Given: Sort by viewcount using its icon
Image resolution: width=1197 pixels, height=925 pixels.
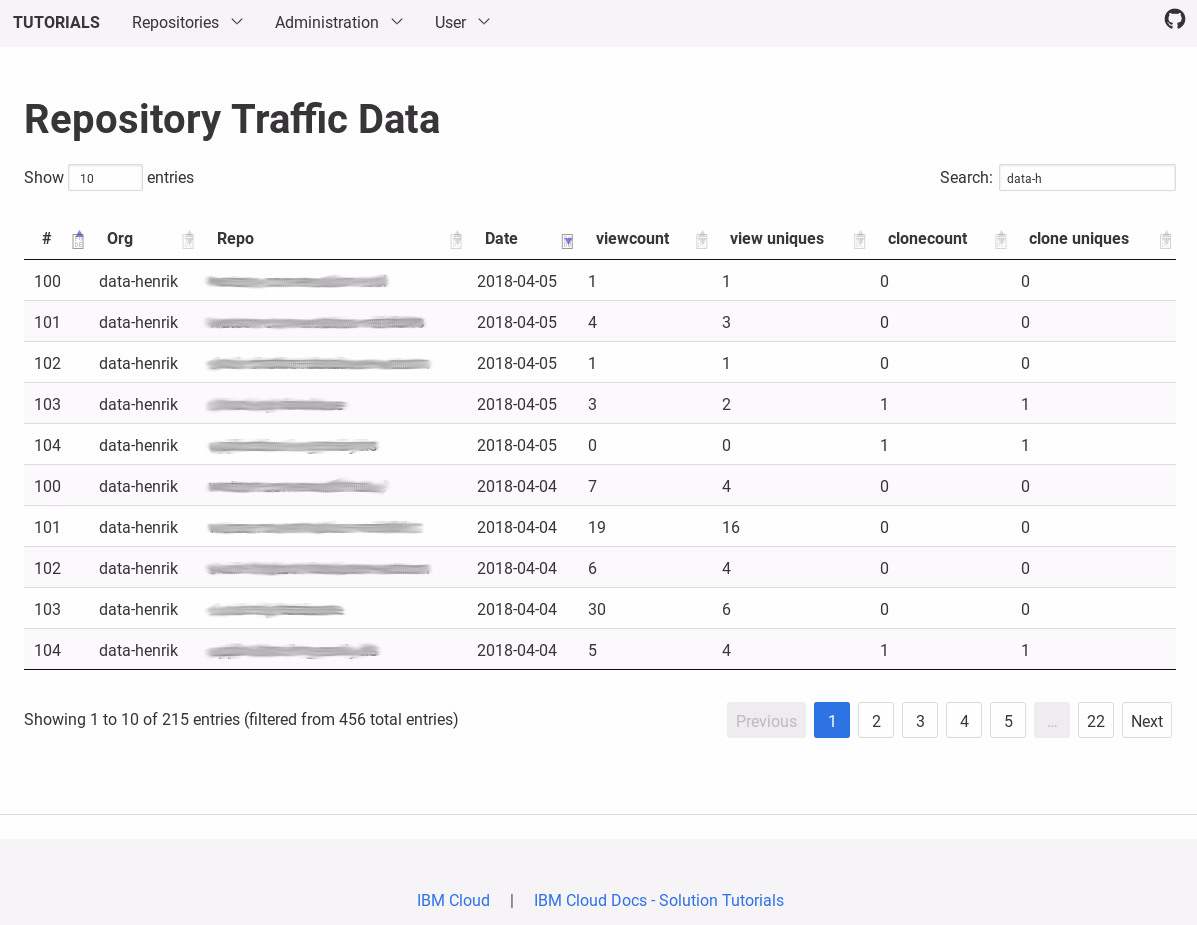Looking at the screenshot, I should 702,240.
